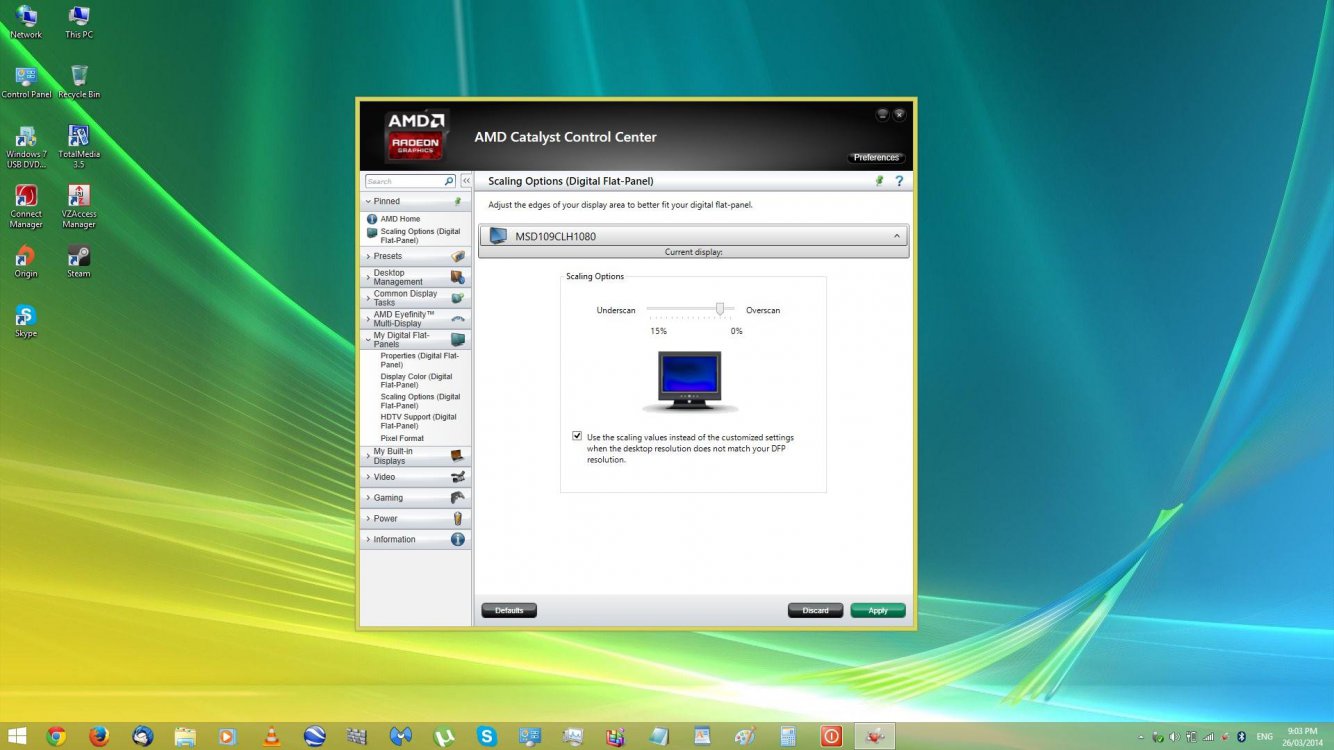Click the AMD Radeon Graphics logo
The image size is (1334, 750).
pyautogui.click(x=416, y=136)
